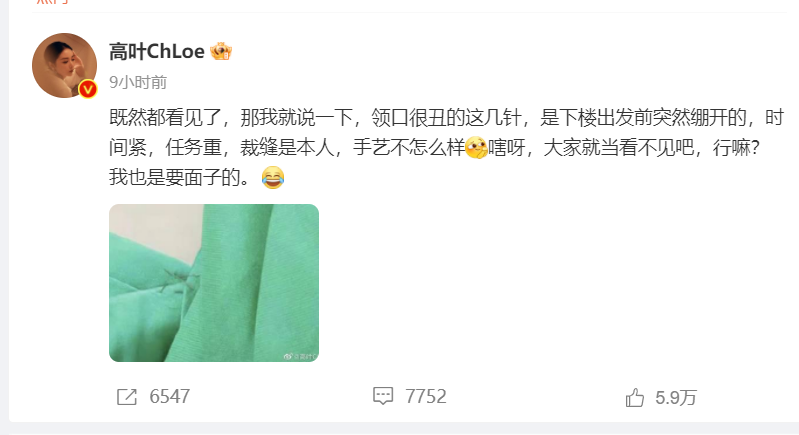This screenshot has height=435, width=799.
Task: Like the post with thumbs-up icon
Action: click(634, 397)
